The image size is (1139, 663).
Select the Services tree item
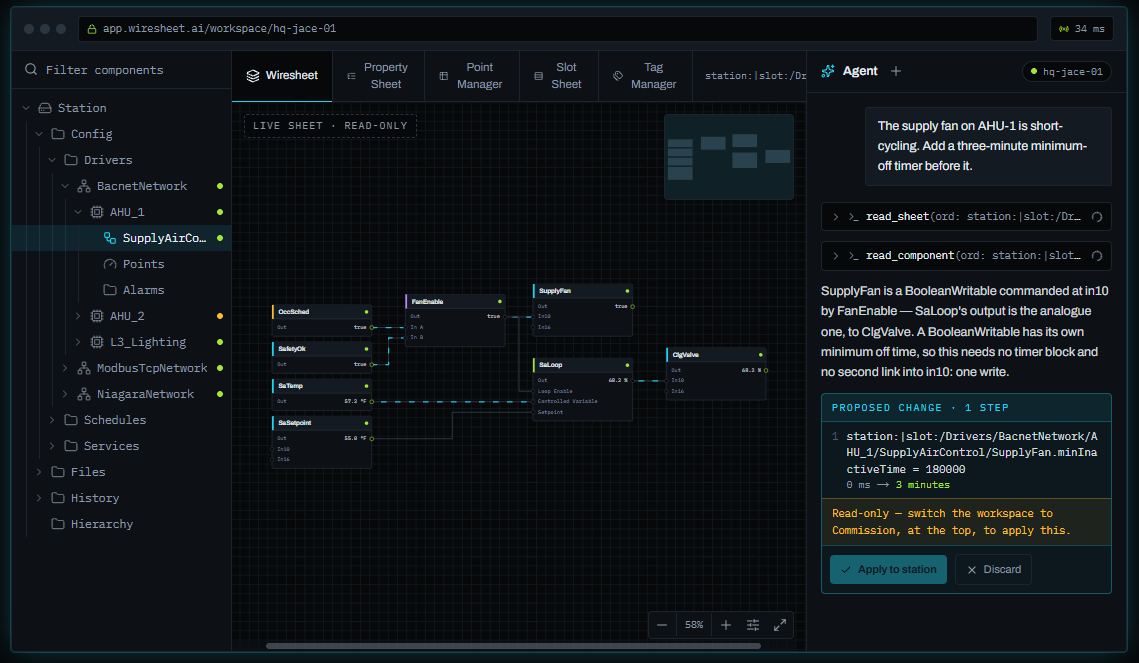tap(111, 446)
